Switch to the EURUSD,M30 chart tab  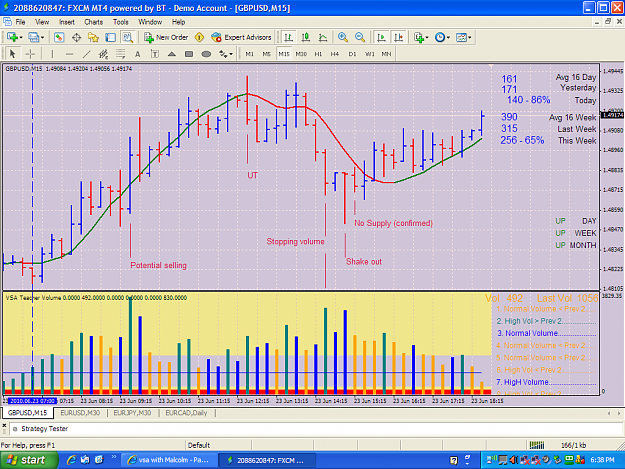[80, 413]
